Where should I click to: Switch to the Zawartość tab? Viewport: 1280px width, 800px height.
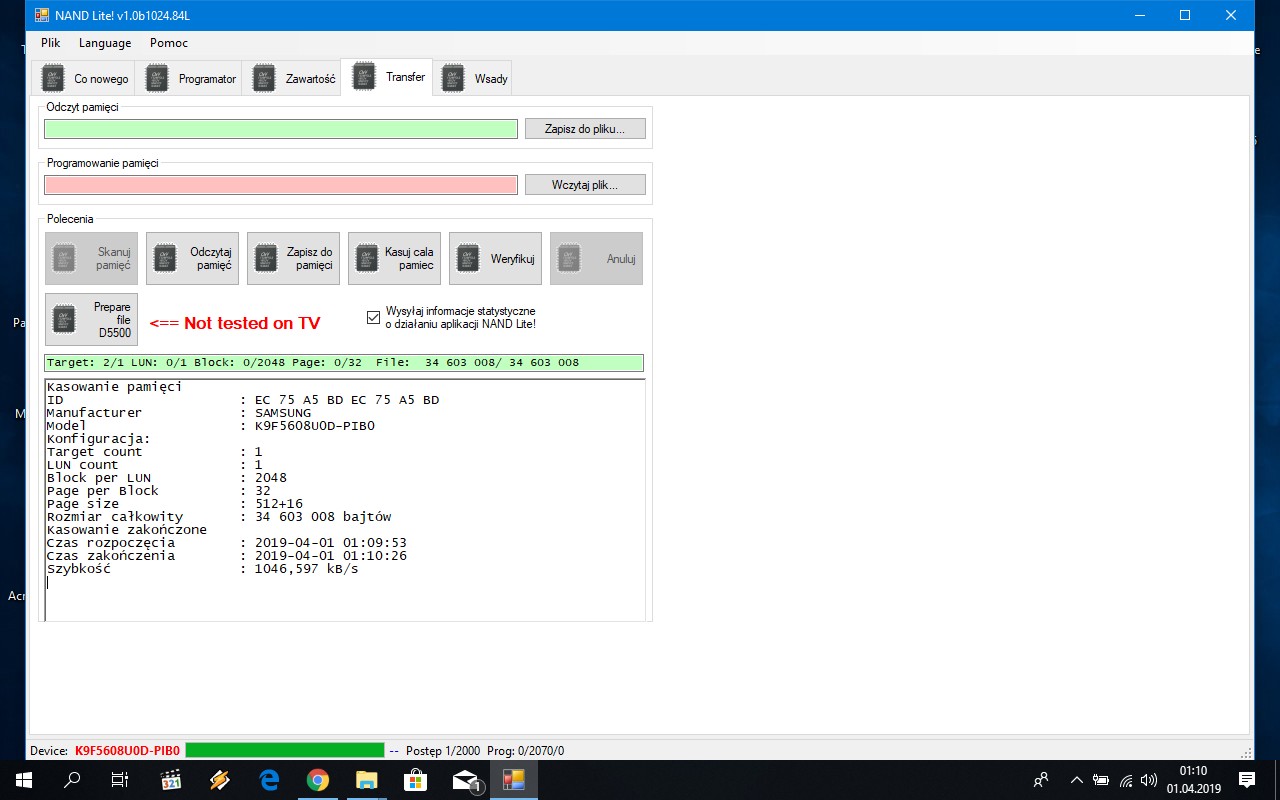291,79
